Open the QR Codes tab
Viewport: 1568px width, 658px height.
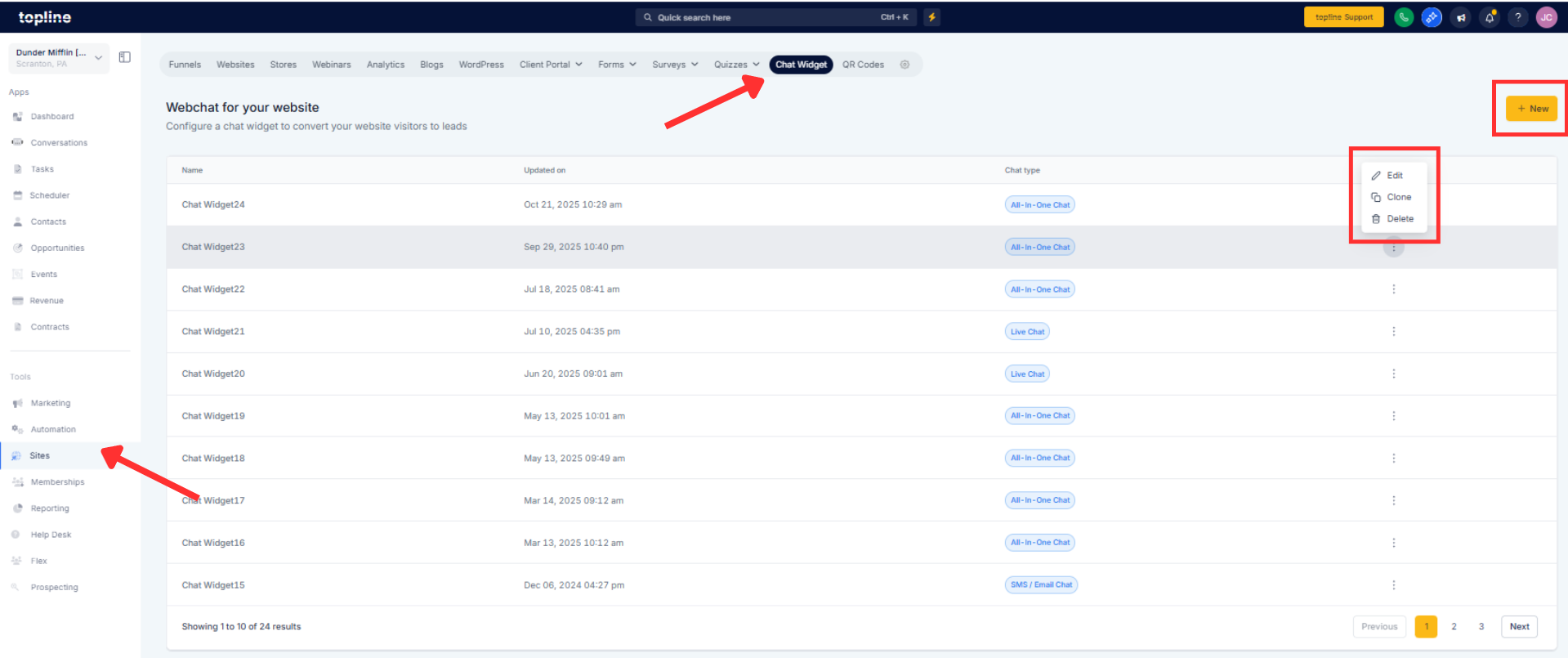(863, 65)
